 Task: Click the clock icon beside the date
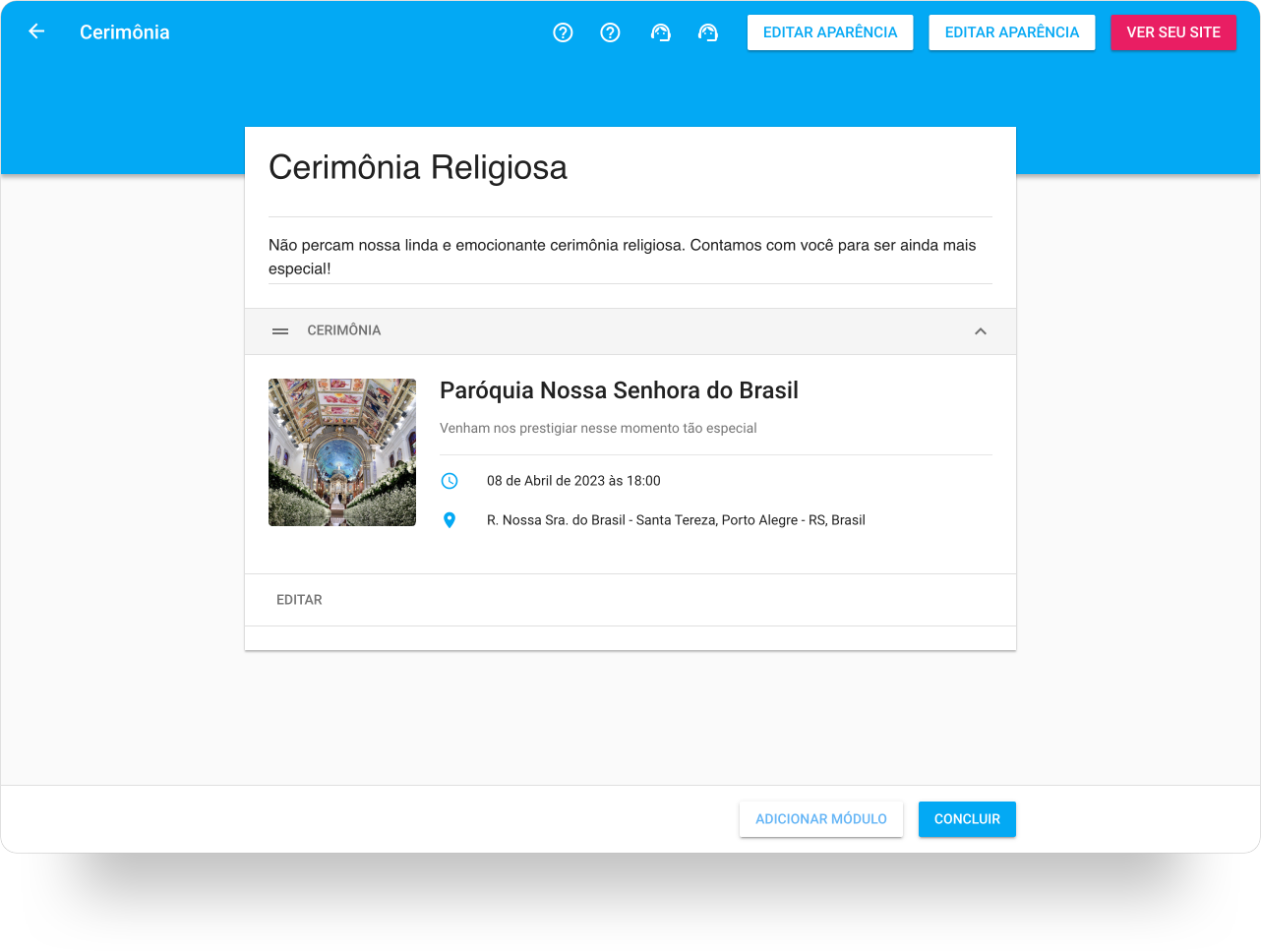pos(450,481)
